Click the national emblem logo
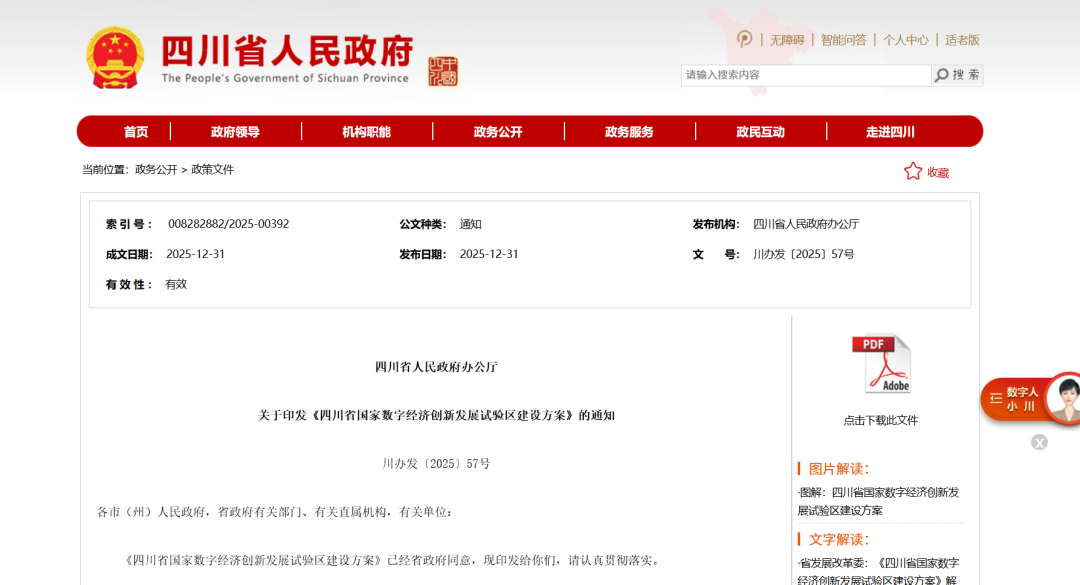 click(115, 58)
